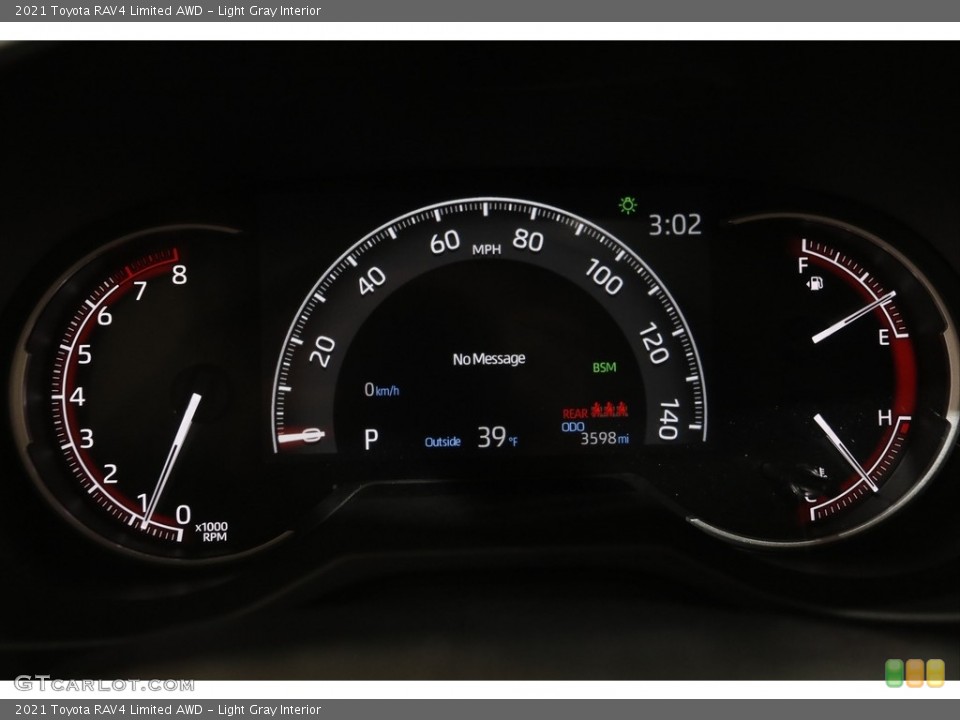
Task: Click the 5 on the tachometer
Action: tap(84, 354)
